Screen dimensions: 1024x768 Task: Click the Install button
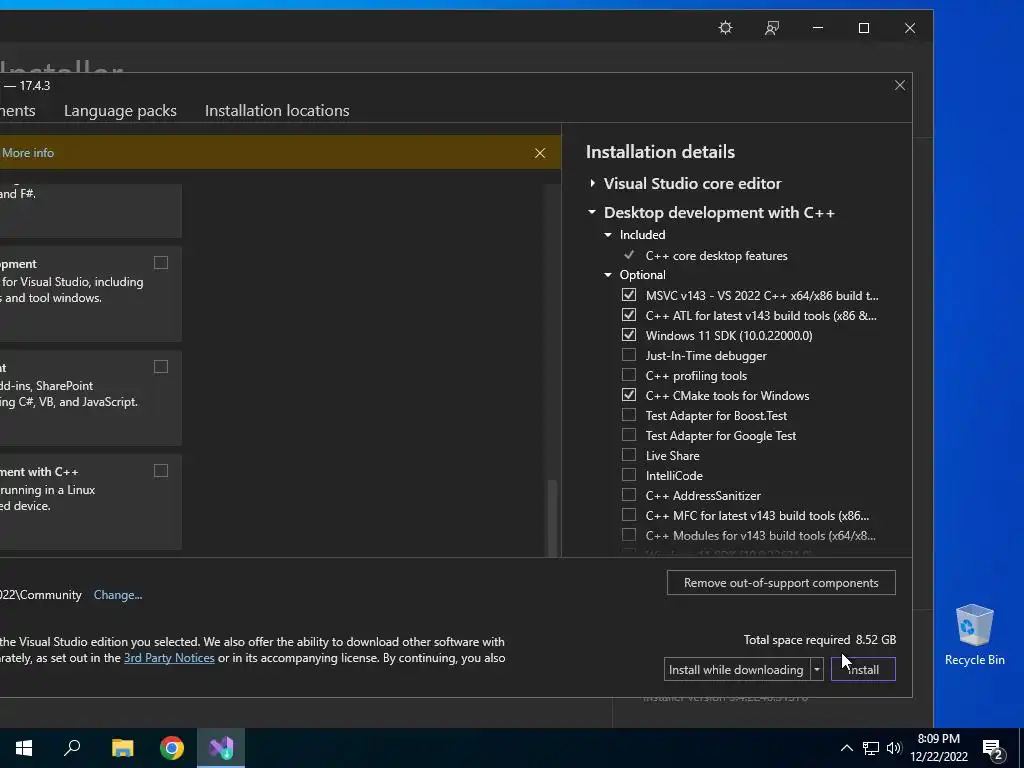pos(863,669)
